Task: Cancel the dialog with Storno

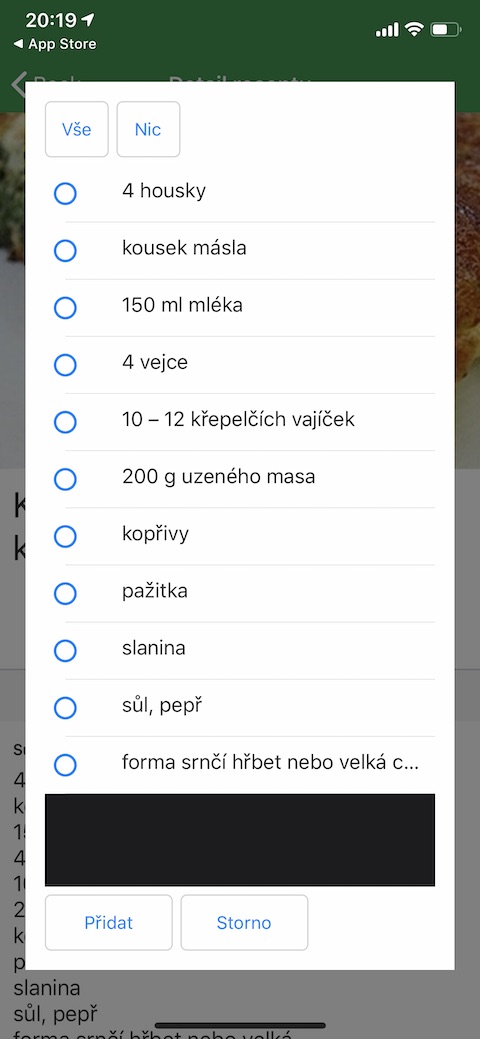Action: pyautogui.click(x=244, y=922)
